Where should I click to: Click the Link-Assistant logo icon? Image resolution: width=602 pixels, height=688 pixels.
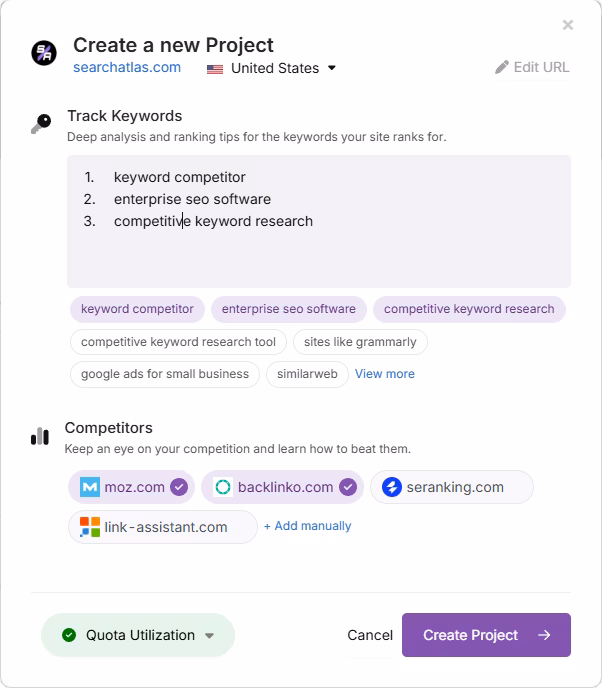pos(90,527)
